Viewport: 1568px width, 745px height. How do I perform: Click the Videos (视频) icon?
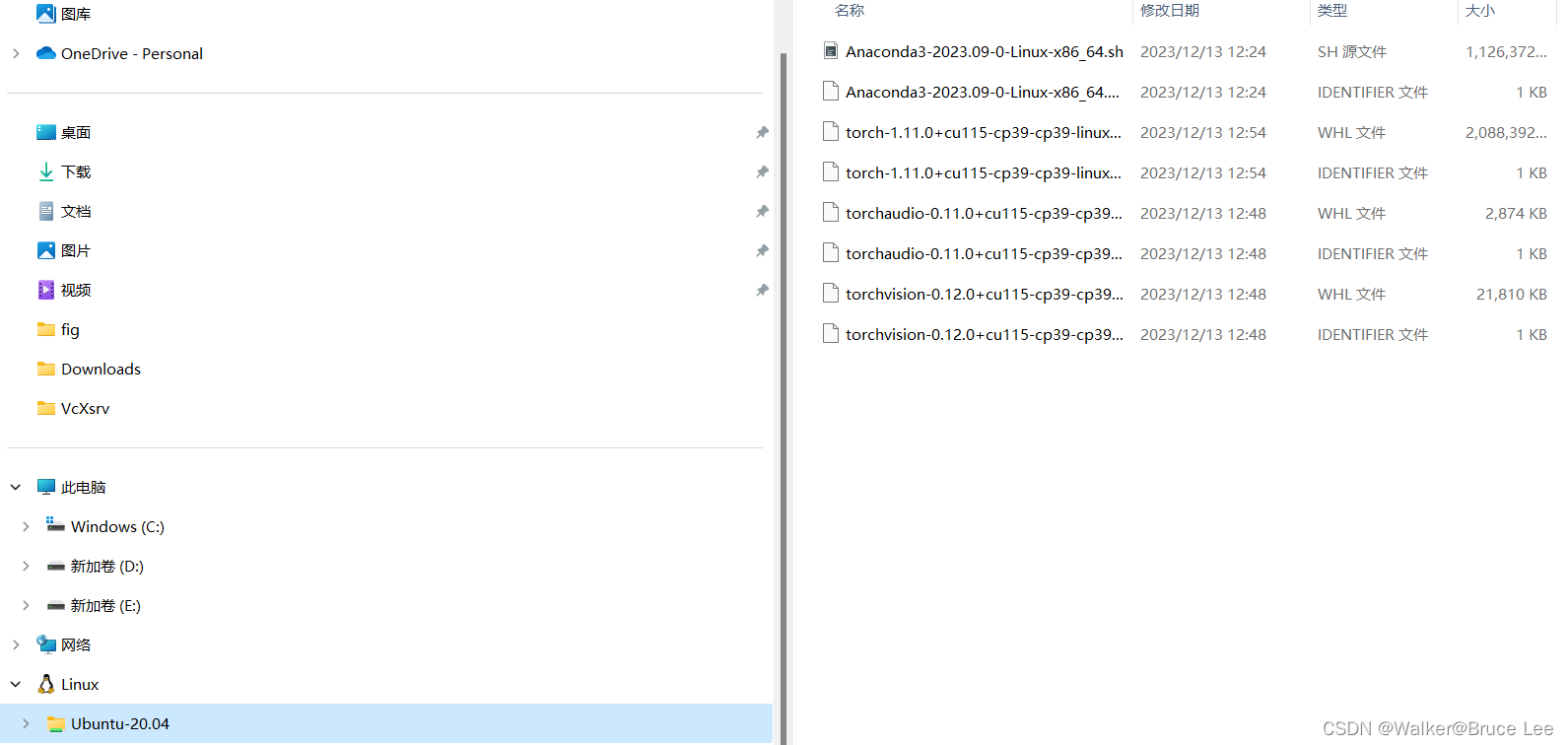45,290
